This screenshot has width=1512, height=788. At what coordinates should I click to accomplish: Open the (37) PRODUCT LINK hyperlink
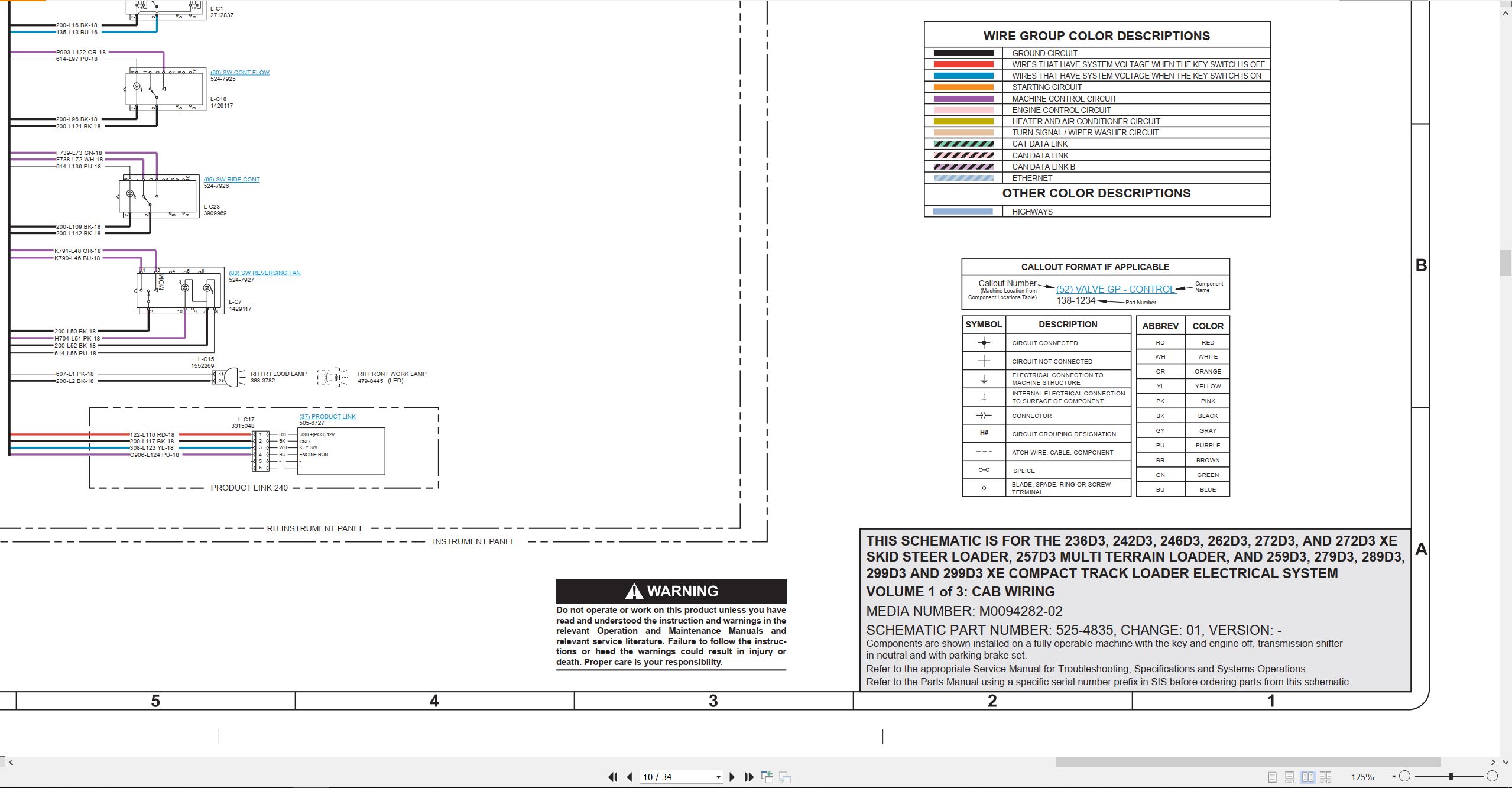tap(327, 416)
